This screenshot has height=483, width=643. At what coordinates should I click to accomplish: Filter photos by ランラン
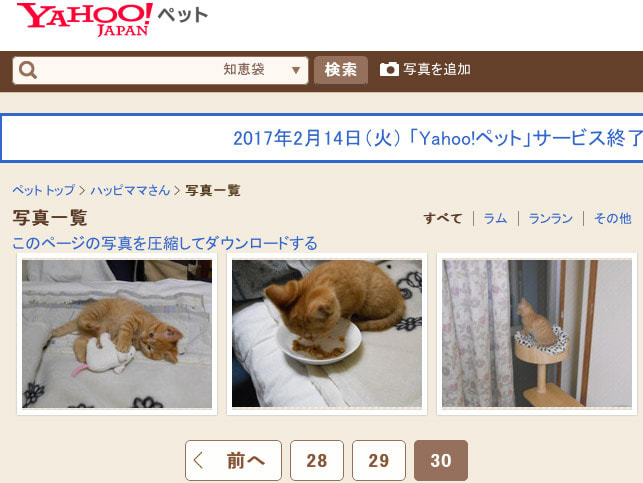coord(551,218)
